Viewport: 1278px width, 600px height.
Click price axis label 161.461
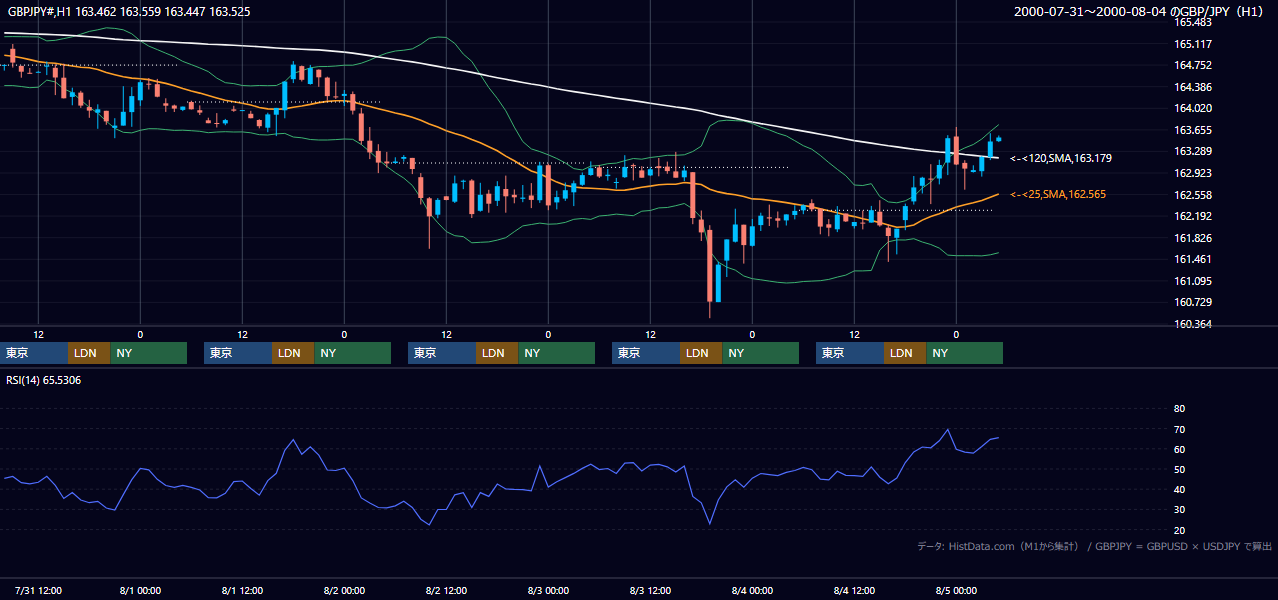click(x=1193, y=259)
